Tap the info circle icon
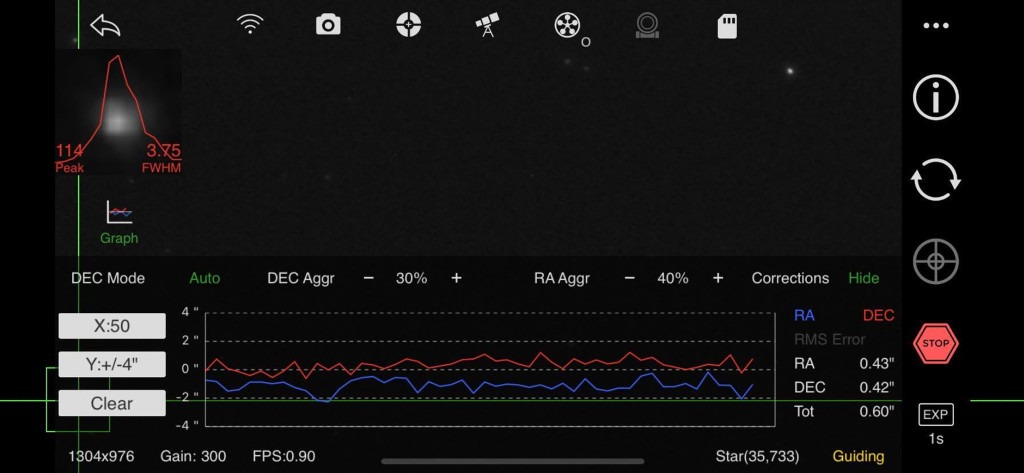Image resolution: width=1024 pixels, height=473 pixels. (936, 98)
